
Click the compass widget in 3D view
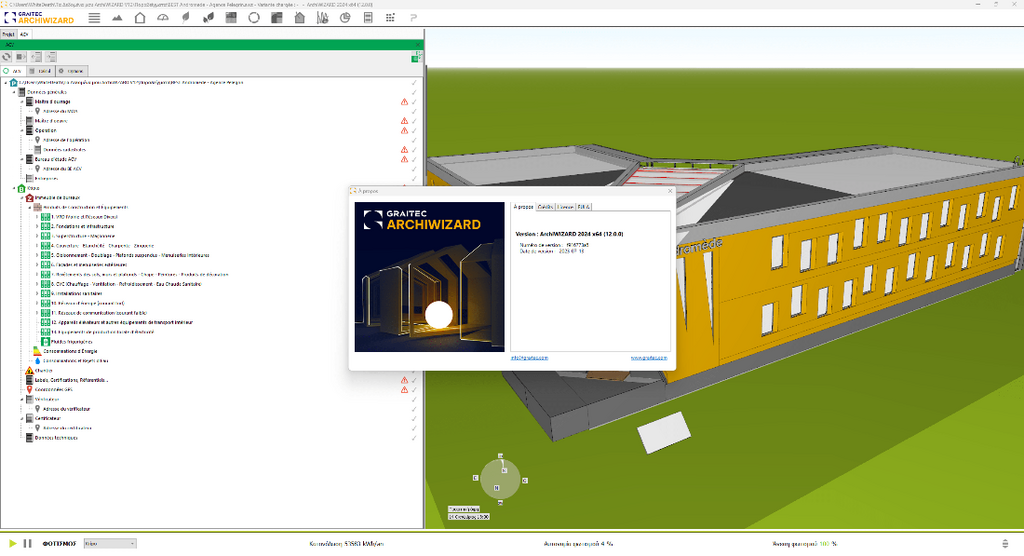point(500,479)
